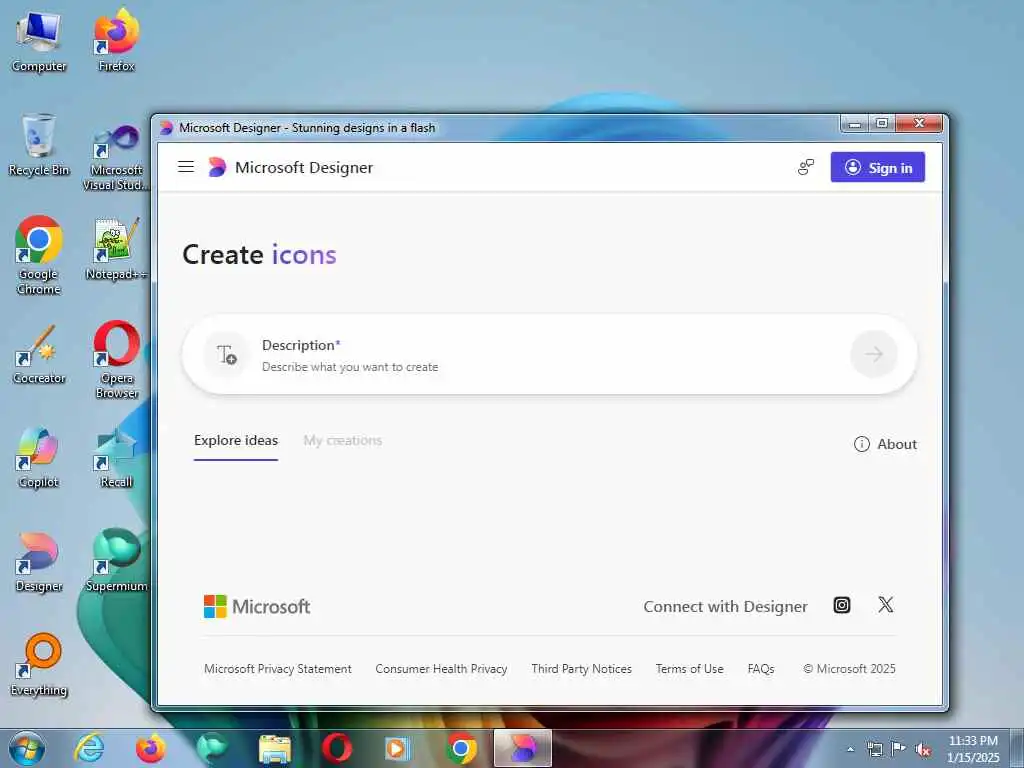This screenshot has width=1024, height=768.
Task: Switch to the My creations tab
Action: [x=342, y=441]
